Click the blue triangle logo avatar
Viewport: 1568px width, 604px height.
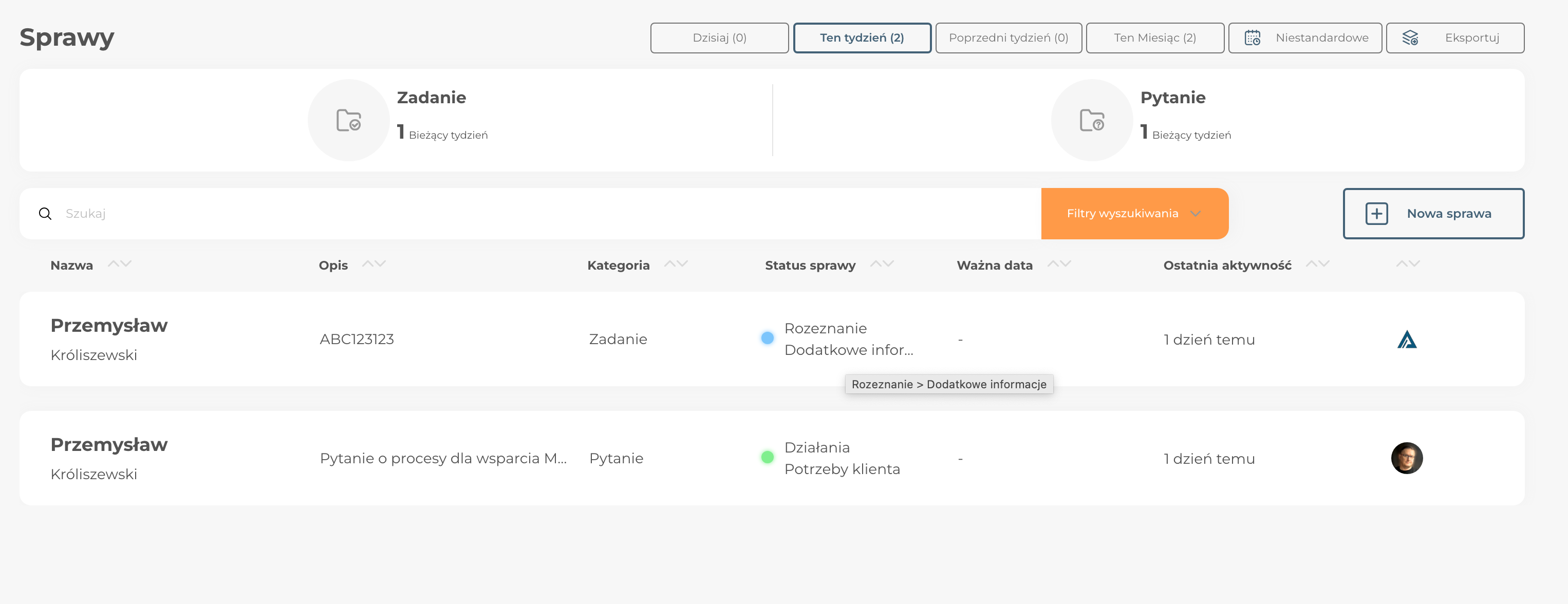pos(1407,339)
